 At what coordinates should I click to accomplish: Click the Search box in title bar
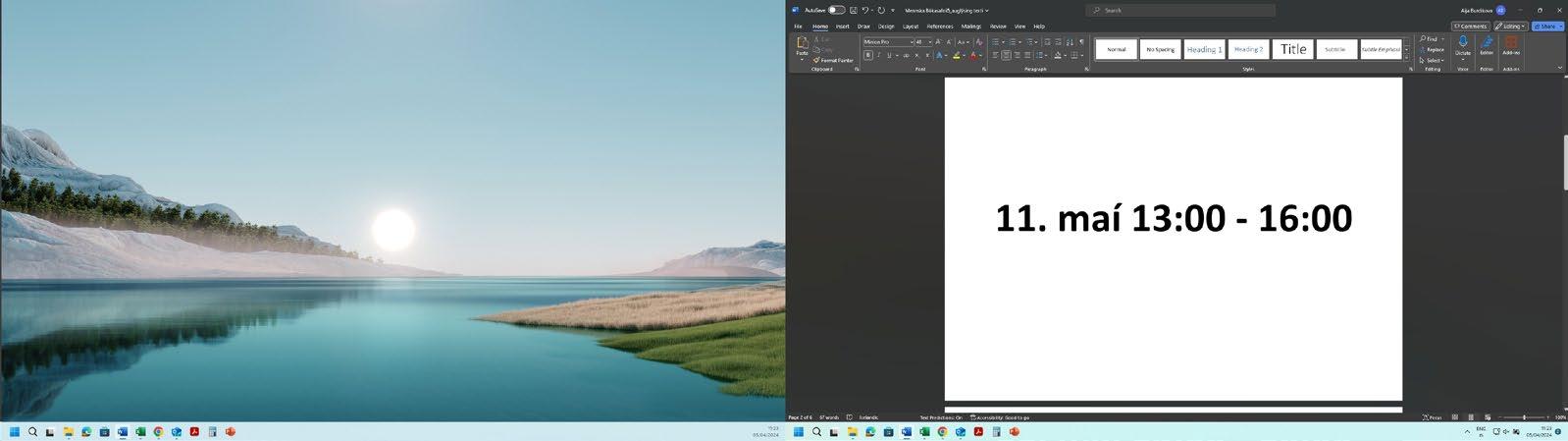click(1182, 10)
